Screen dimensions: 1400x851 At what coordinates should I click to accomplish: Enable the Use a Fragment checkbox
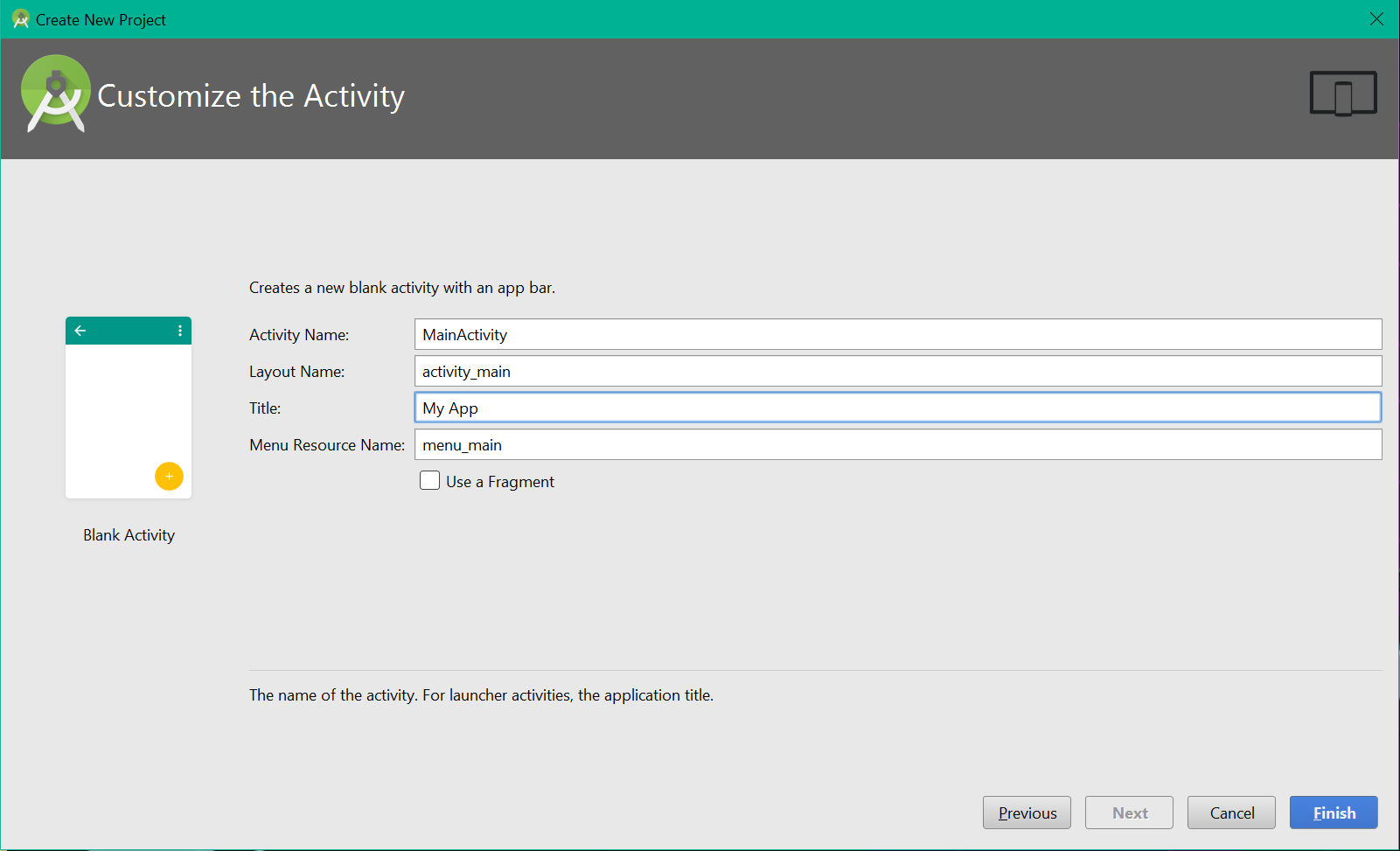coord(429,481)
